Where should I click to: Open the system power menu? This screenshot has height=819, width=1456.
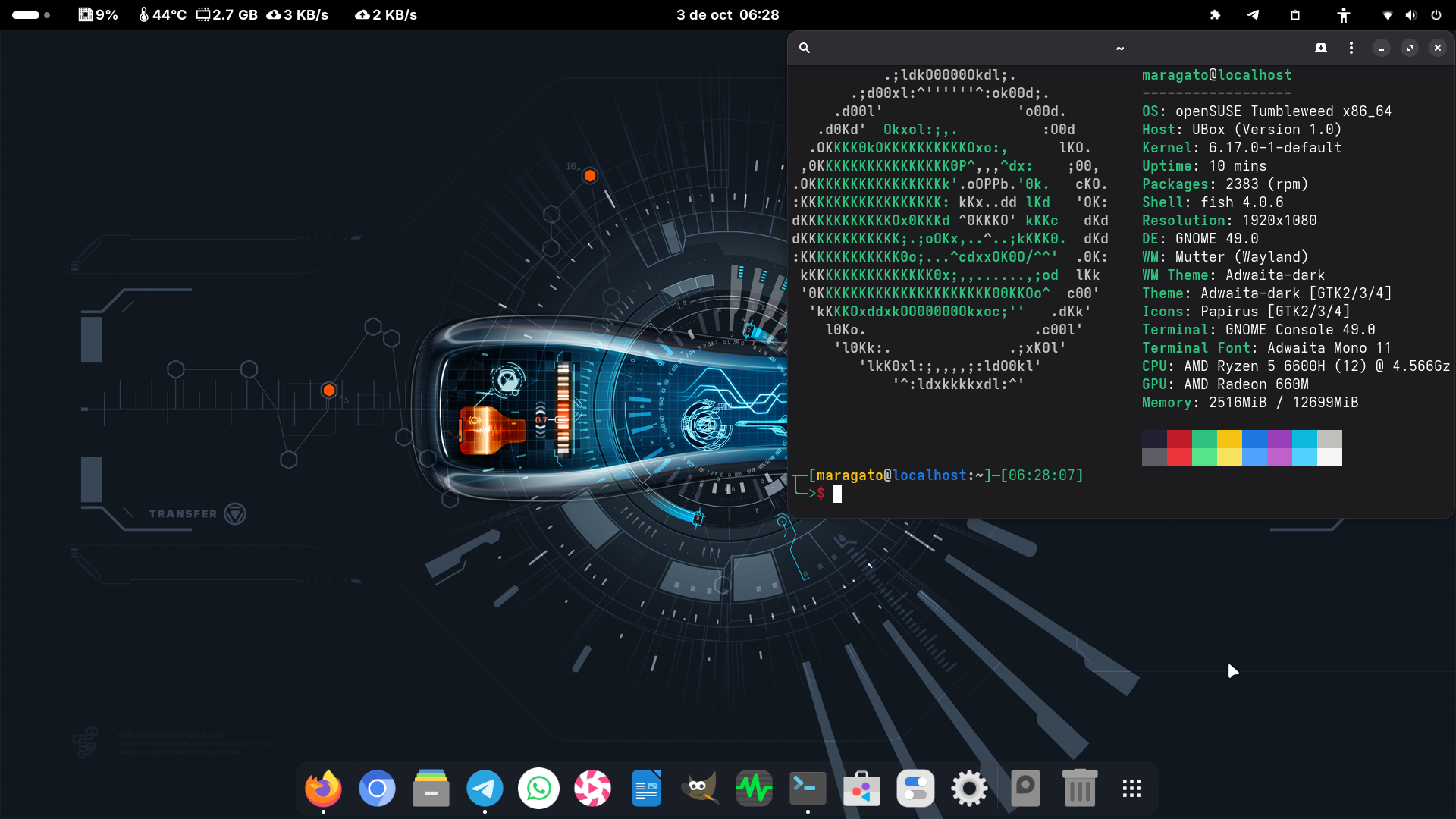tap(1436, 15)
